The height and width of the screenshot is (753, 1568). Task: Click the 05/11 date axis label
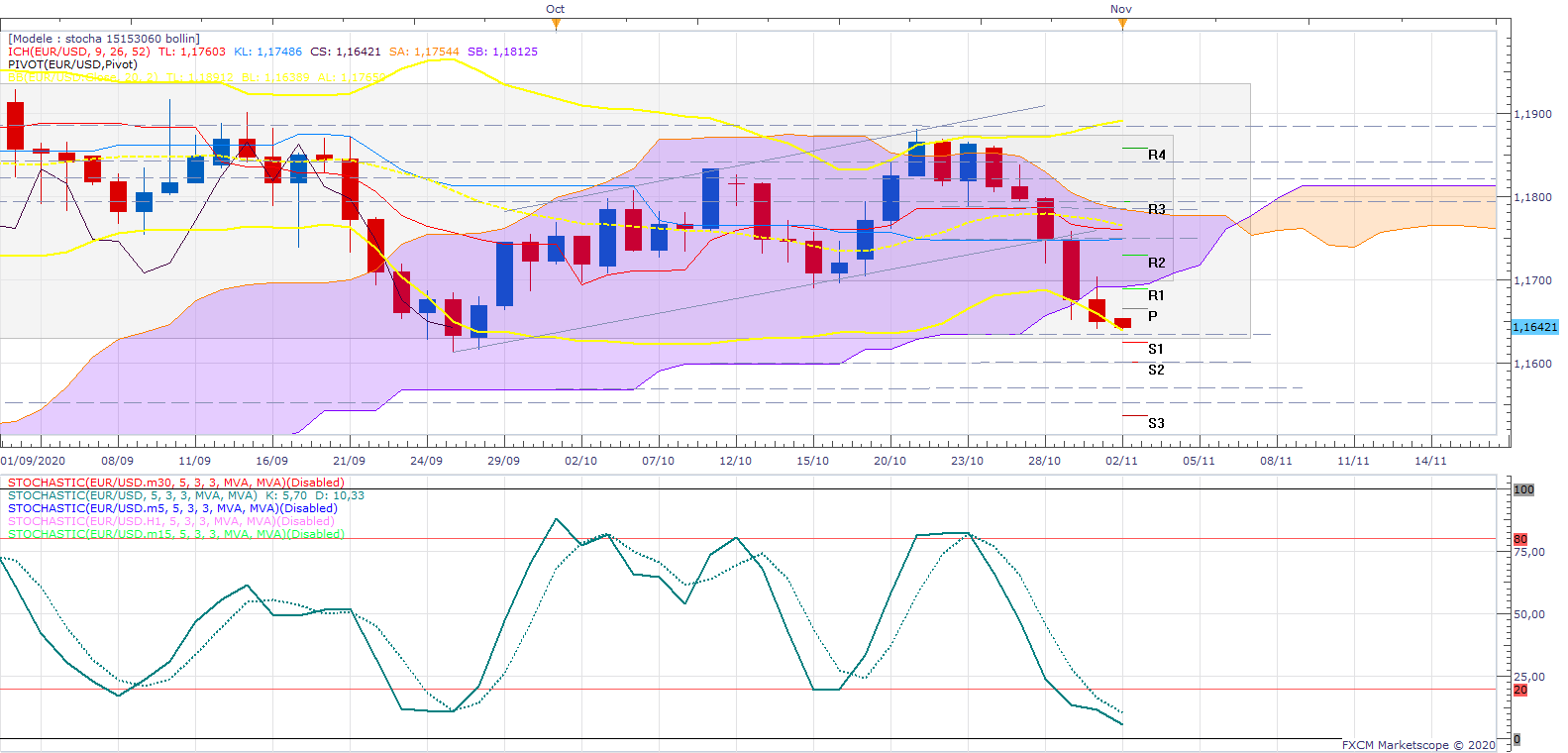click(1200, 461)
